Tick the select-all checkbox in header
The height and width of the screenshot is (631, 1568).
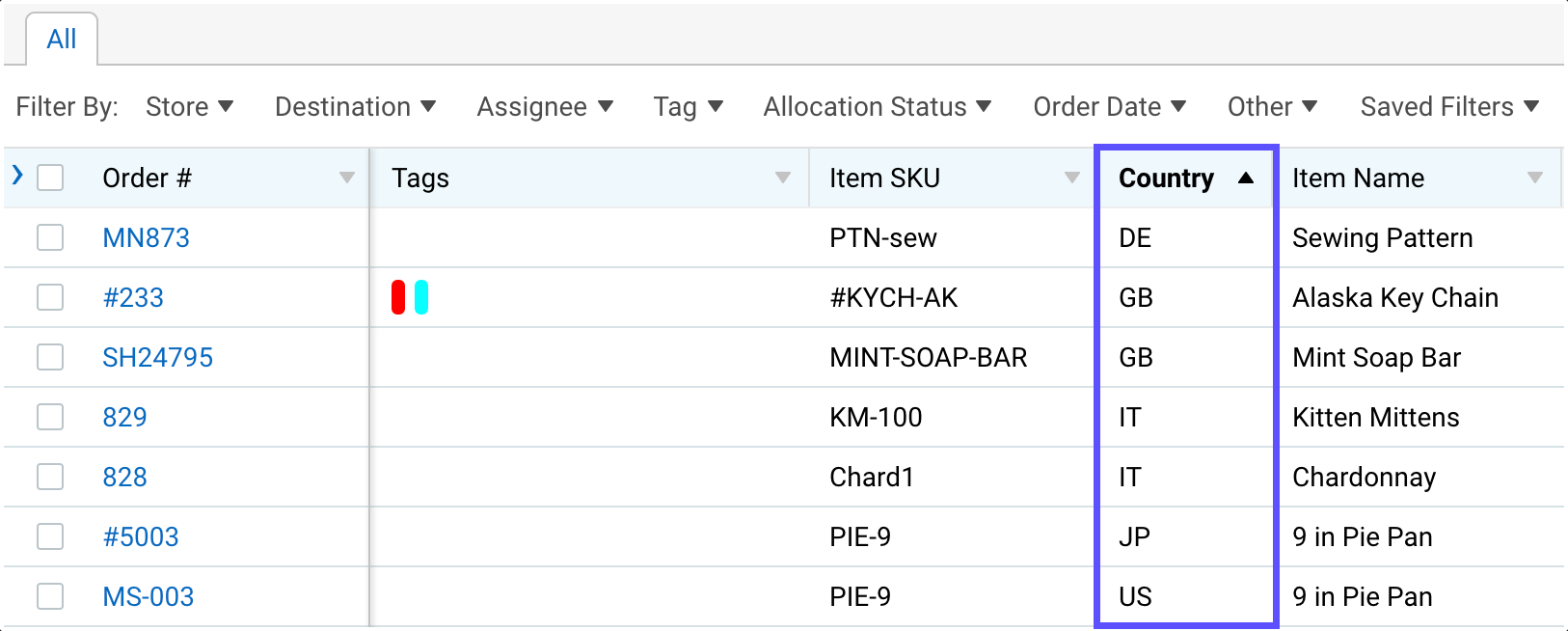coord(50,178)
